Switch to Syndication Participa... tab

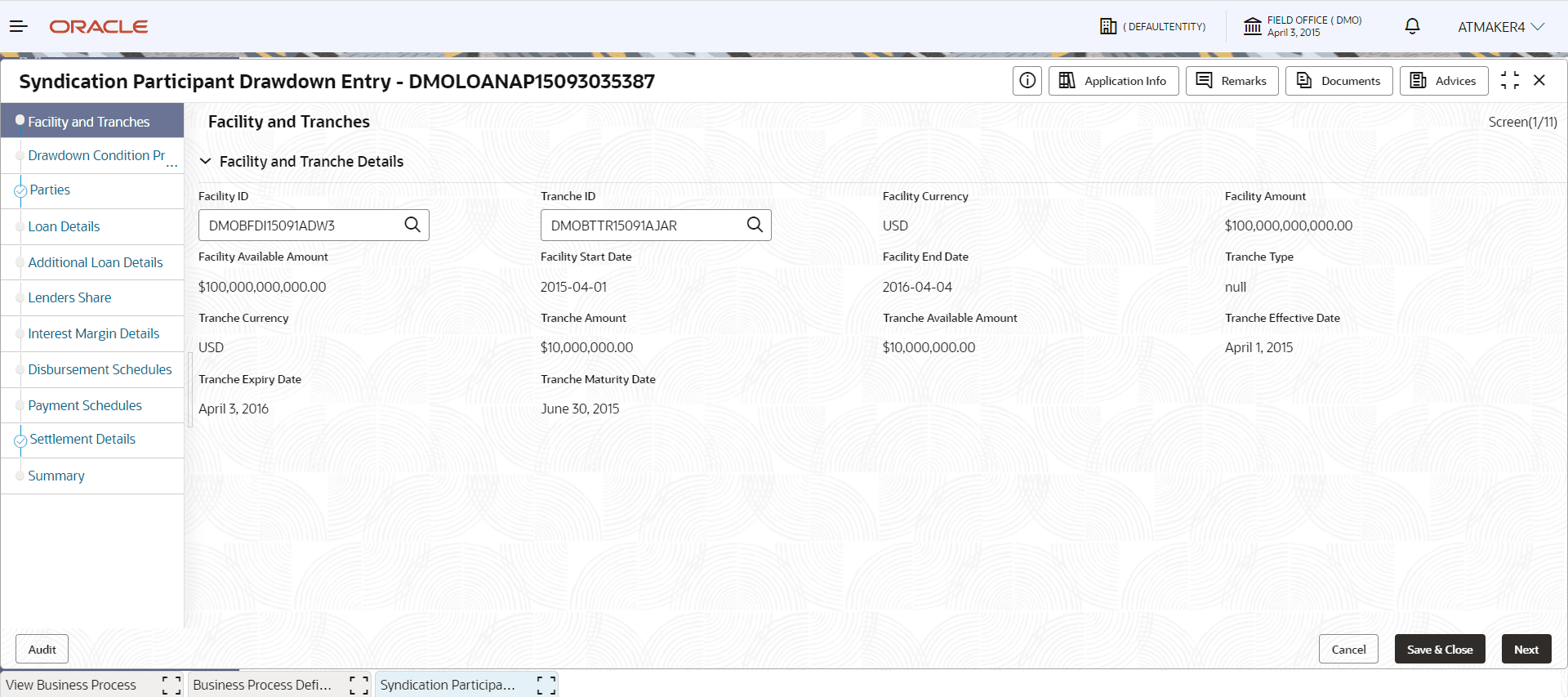click(448, 685)
